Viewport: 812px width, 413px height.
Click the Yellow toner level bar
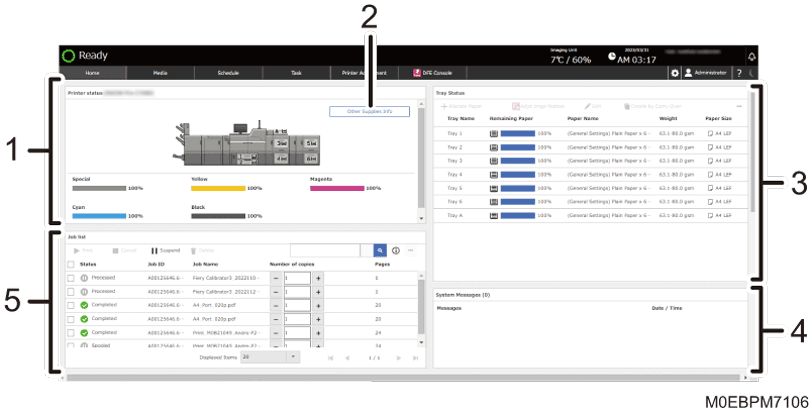click(218, 188)
